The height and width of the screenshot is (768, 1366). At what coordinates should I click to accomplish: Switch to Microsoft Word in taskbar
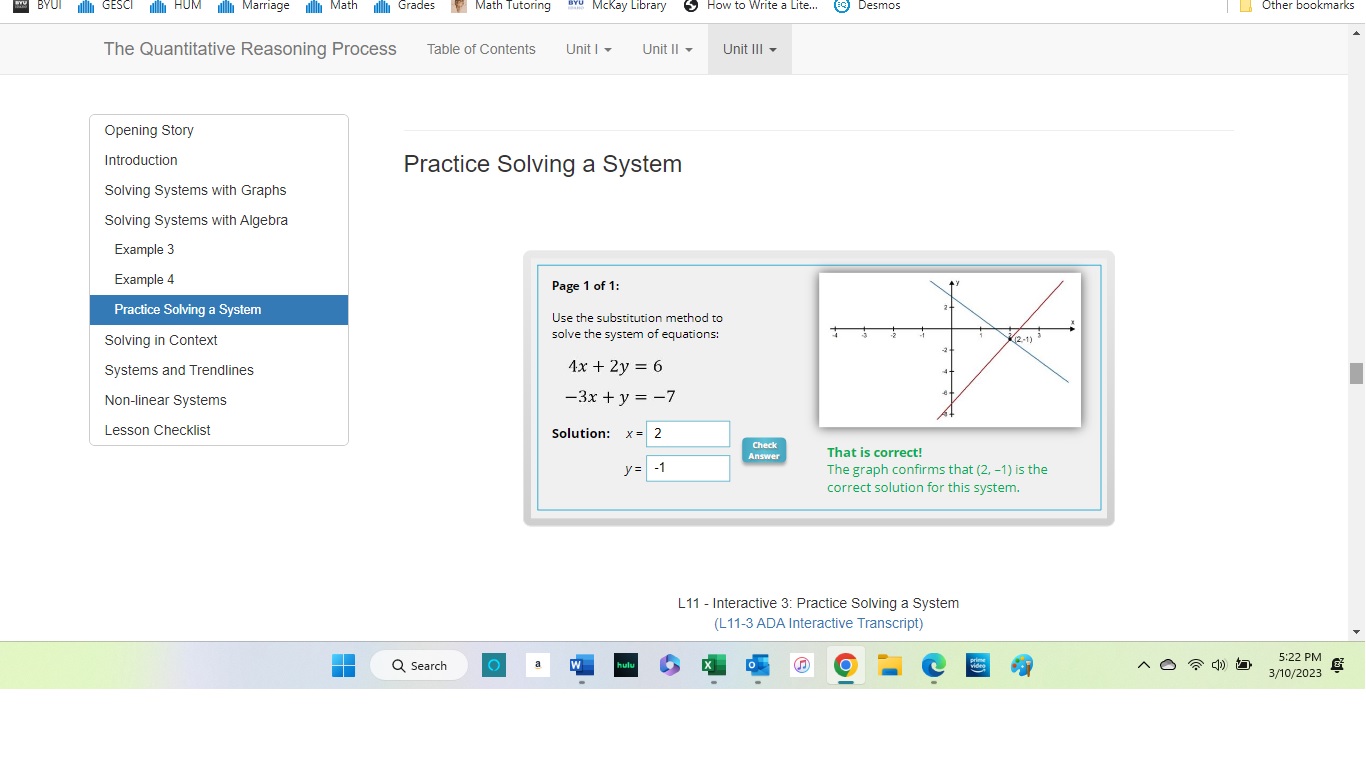pyautogui.click(x=582, y=666)
